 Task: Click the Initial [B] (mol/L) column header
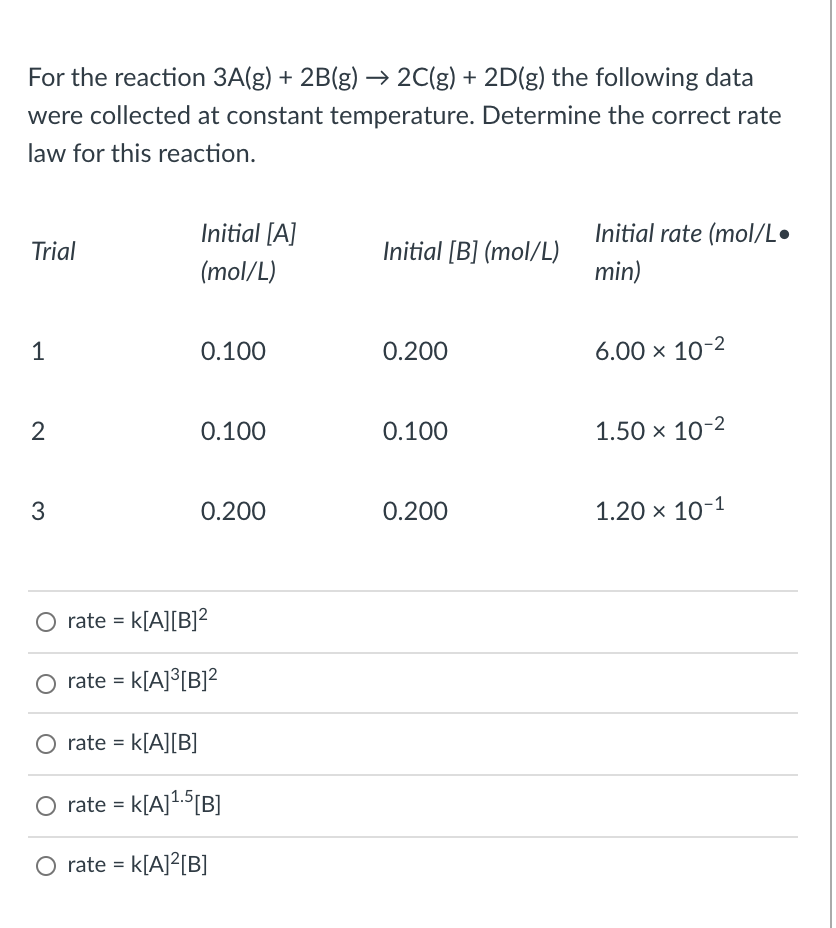(x=470, y=252)
